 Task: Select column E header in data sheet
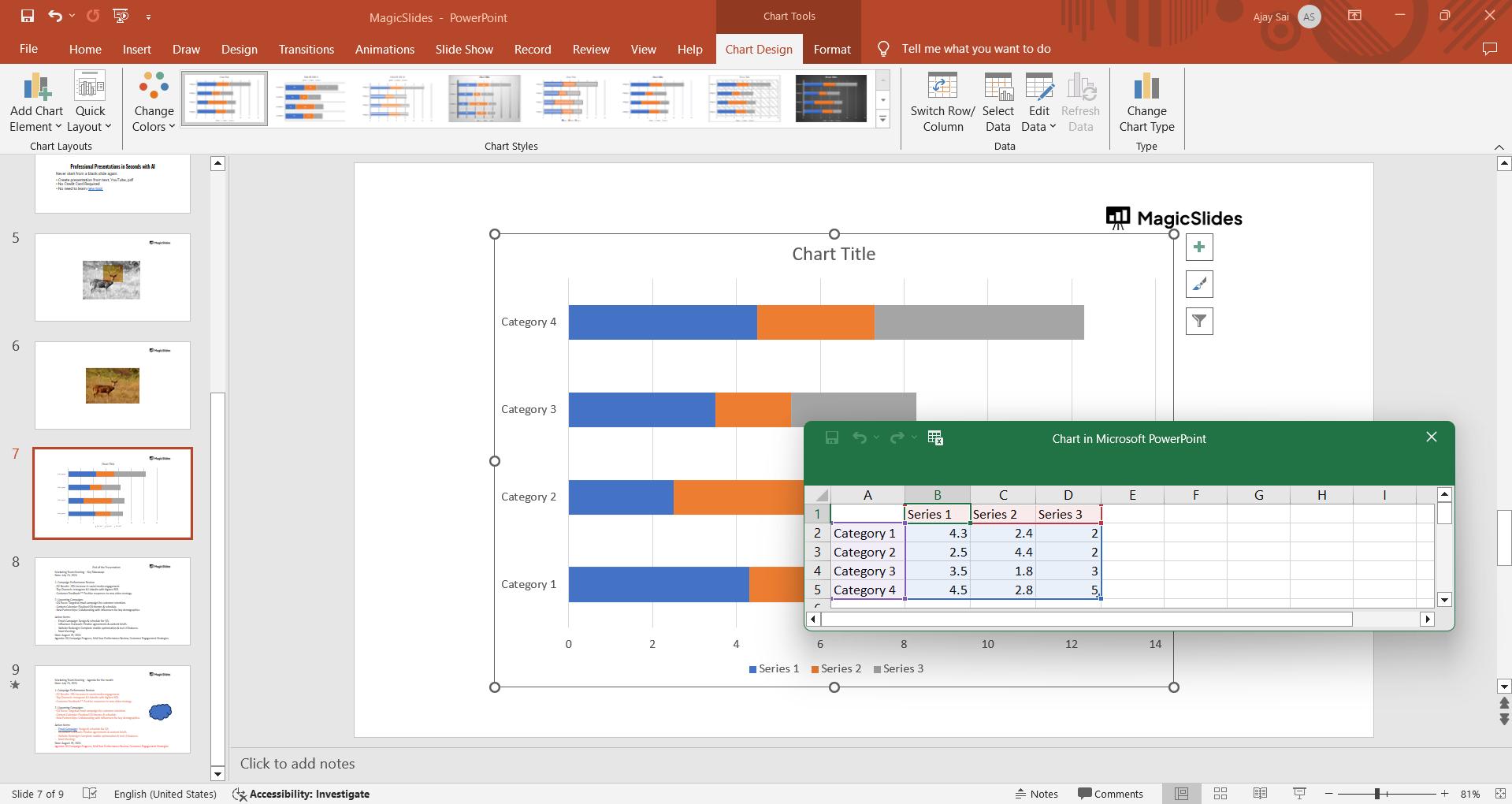point(1132,495)
